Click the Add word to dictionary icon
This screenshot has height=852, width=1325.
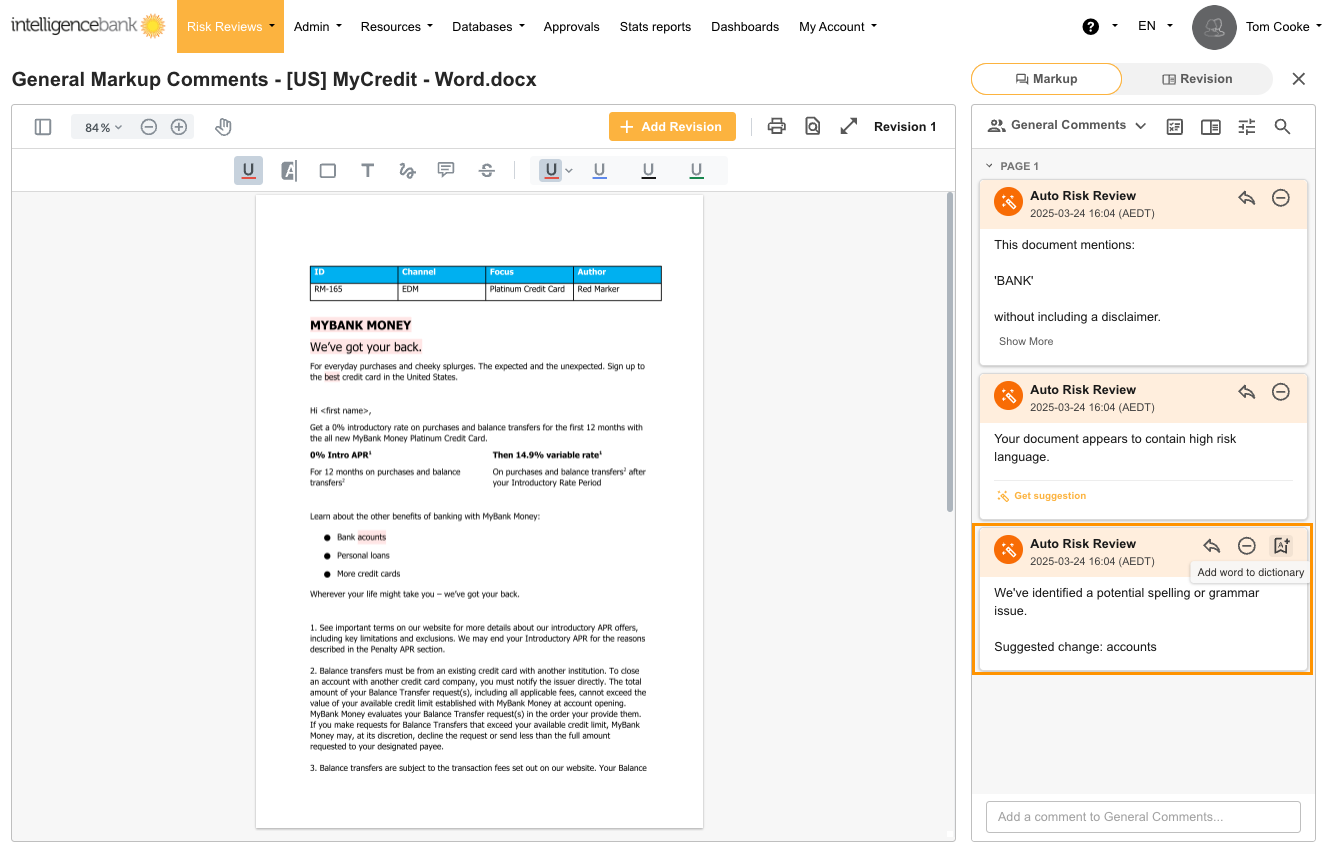[x=1281, y=546]
